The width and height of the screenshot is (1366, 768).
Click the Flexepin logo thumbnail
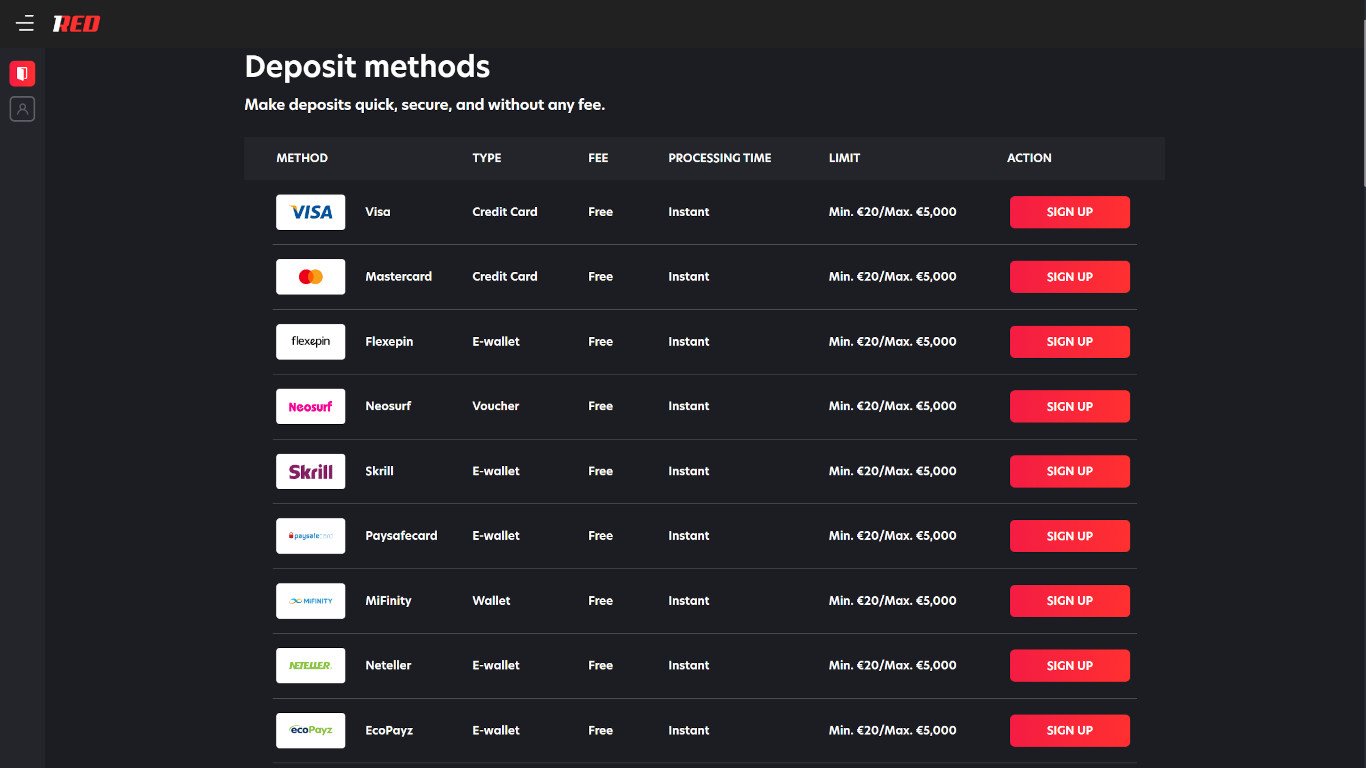pyautogui.click(x=311, y=342)
